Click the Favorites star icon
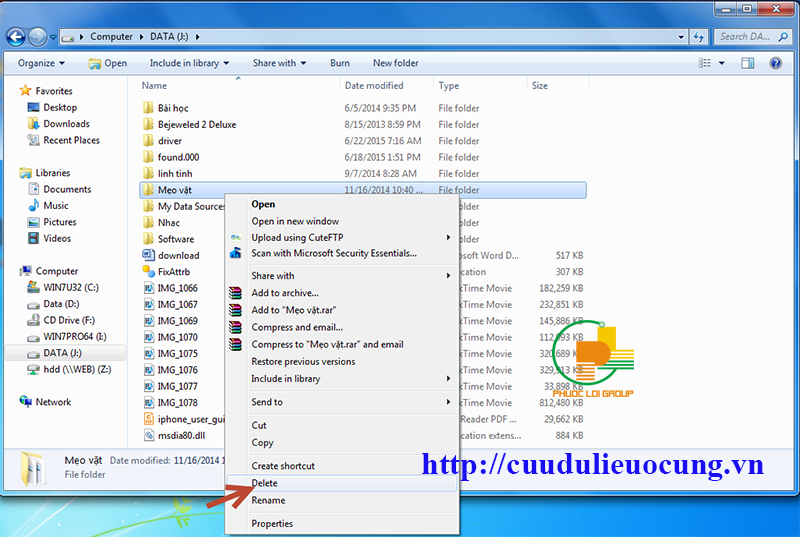The height and width of the screenshot is (537, 800). 26,91
